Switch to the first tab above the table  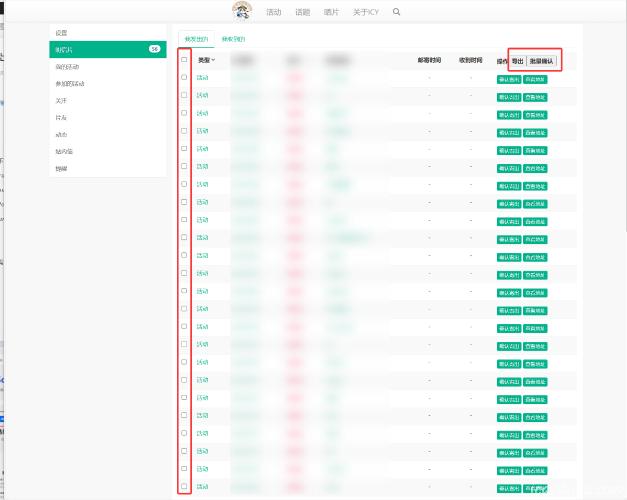click(197, 39)
